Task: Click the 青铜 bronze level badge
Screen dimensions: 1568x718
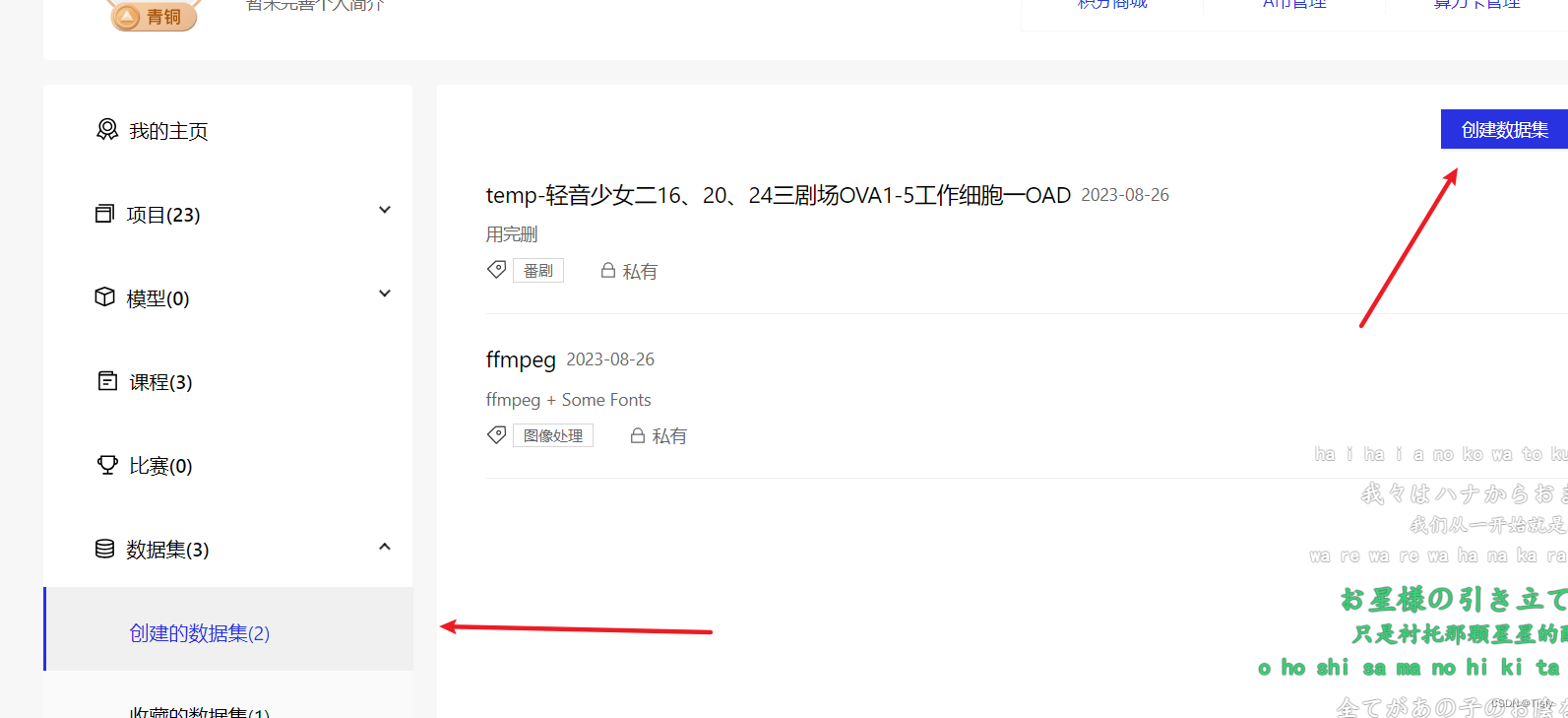Action: (154, 15)
